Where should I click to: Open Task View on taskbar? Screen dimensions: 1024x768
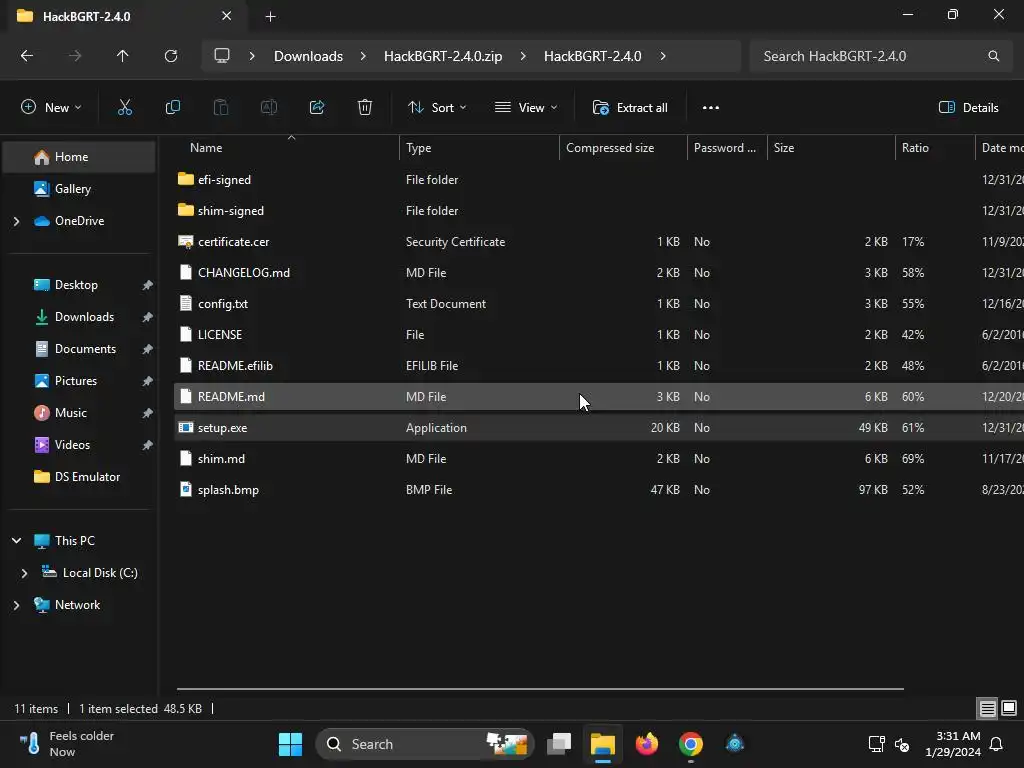point(559,744)
